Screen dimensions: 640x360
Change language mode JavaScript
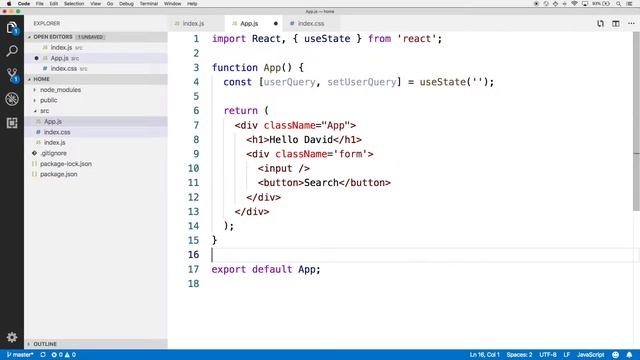(590, 355)
